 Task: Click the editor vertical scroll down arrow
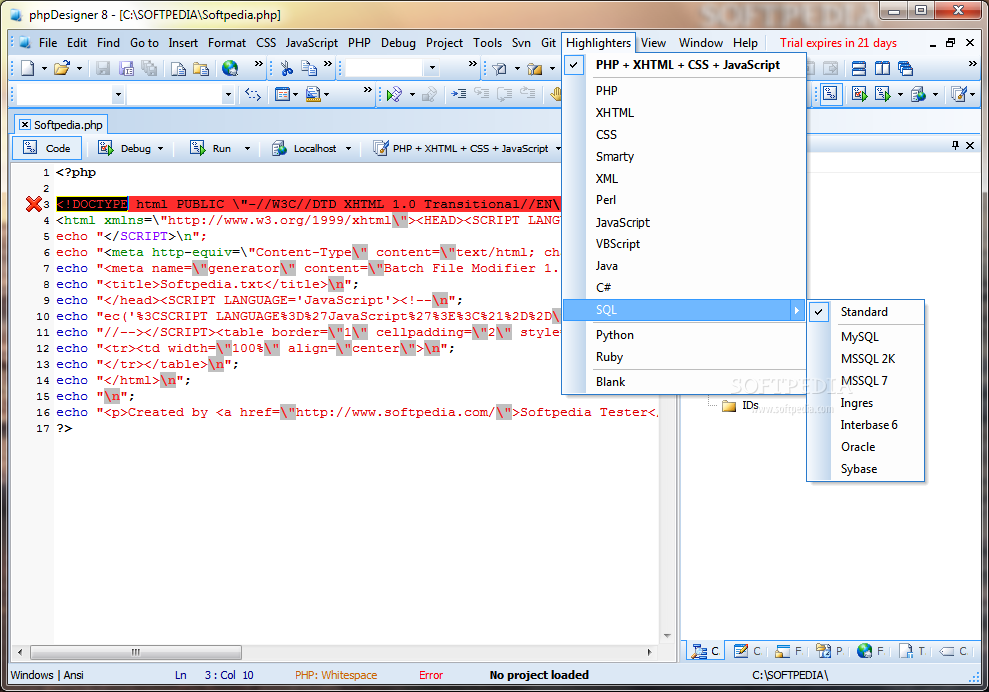point(667,636)
